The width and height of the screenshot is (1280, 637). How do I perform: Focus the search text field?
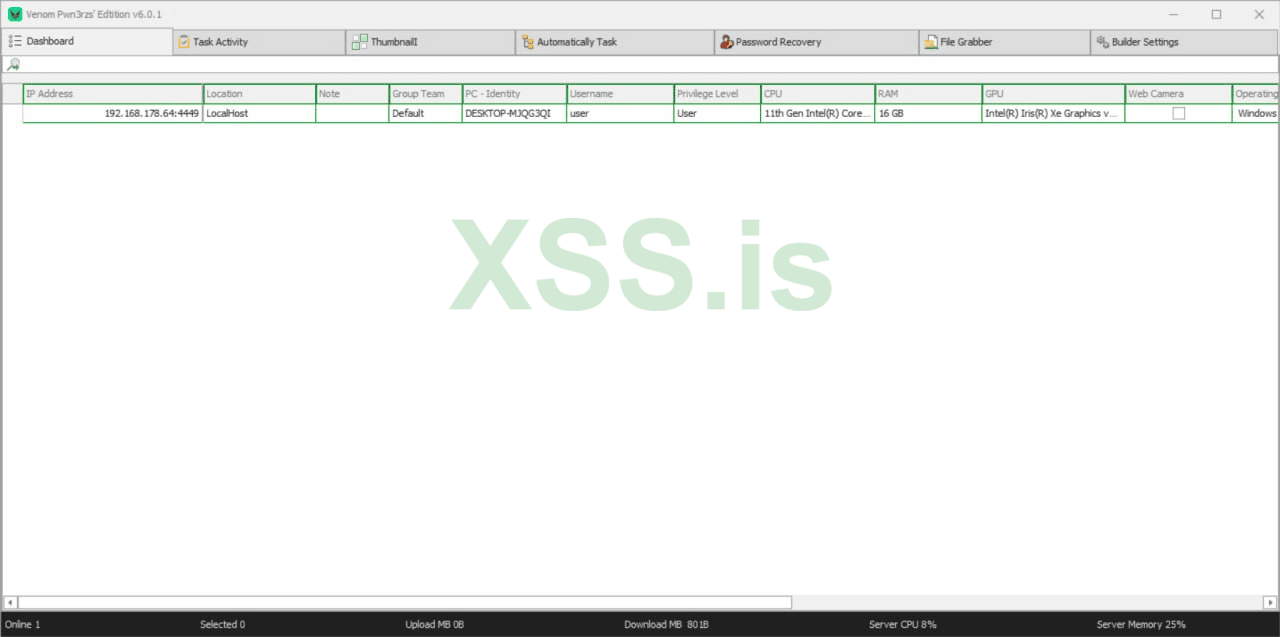pyautogui.click(x=650, y=65)
